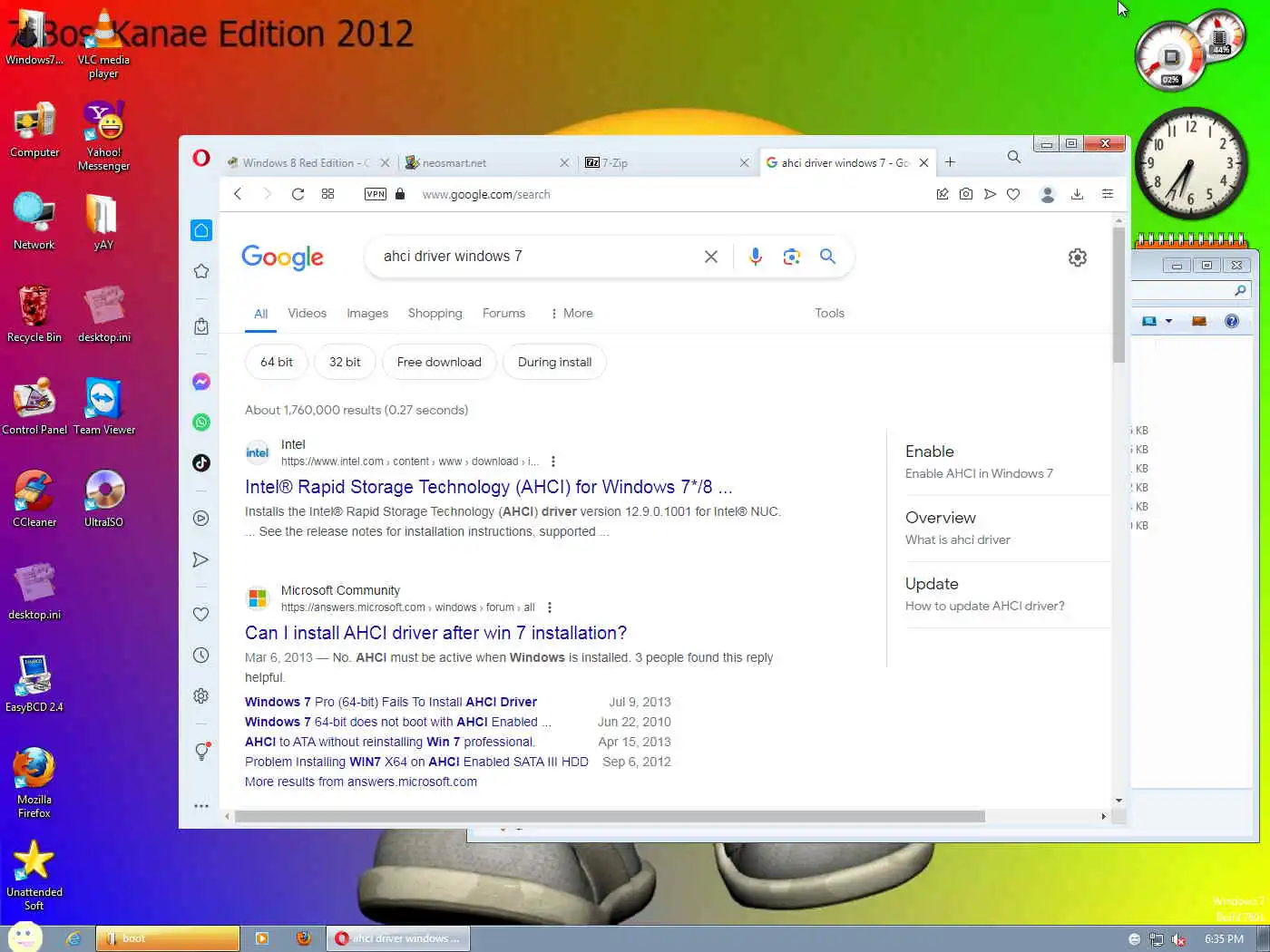Click the Opera logo menu icon
This screenshot has width=1270, height=952.
click(x=201, y=159)
